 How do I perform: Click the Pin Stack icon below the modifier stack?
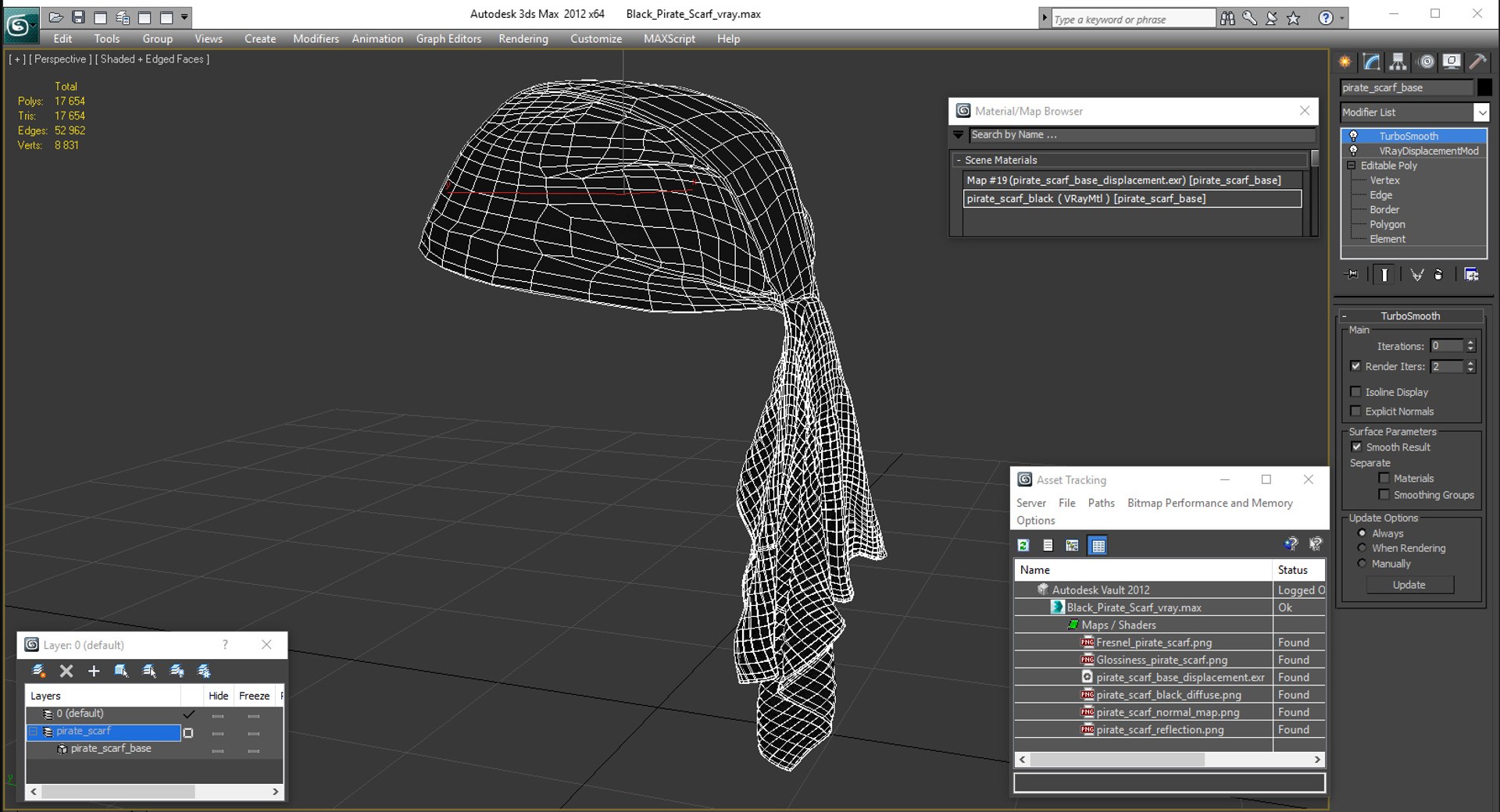[x=1352, y=274]
